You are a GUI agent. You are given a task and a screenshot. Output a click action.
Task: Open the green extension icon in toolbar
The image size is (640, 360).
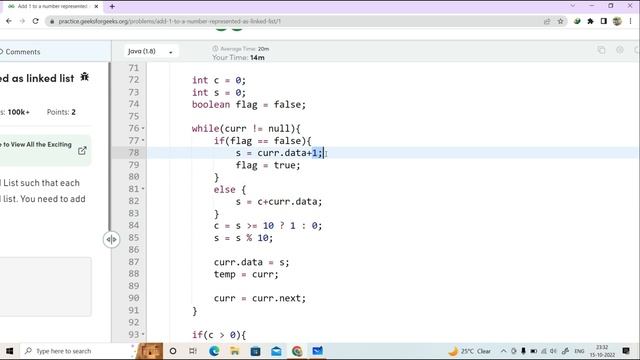pyautogui.click(x=577, y=21)
